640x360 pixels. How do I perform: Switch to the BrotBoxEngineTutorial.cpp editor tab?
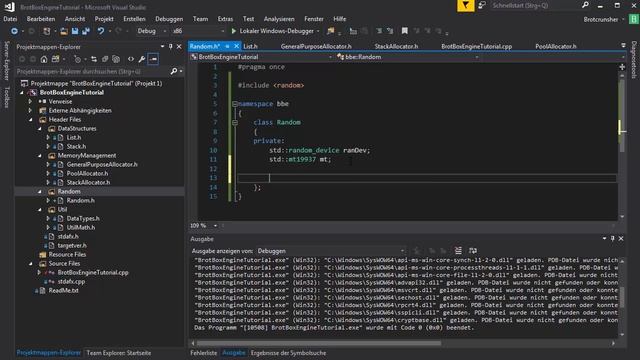[476, 47]
